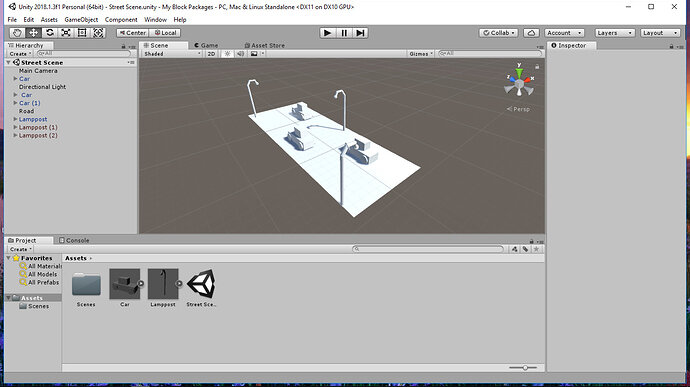Open the Layers dropdown
Screen dimensions: 690x387
(x=615, y=33)
